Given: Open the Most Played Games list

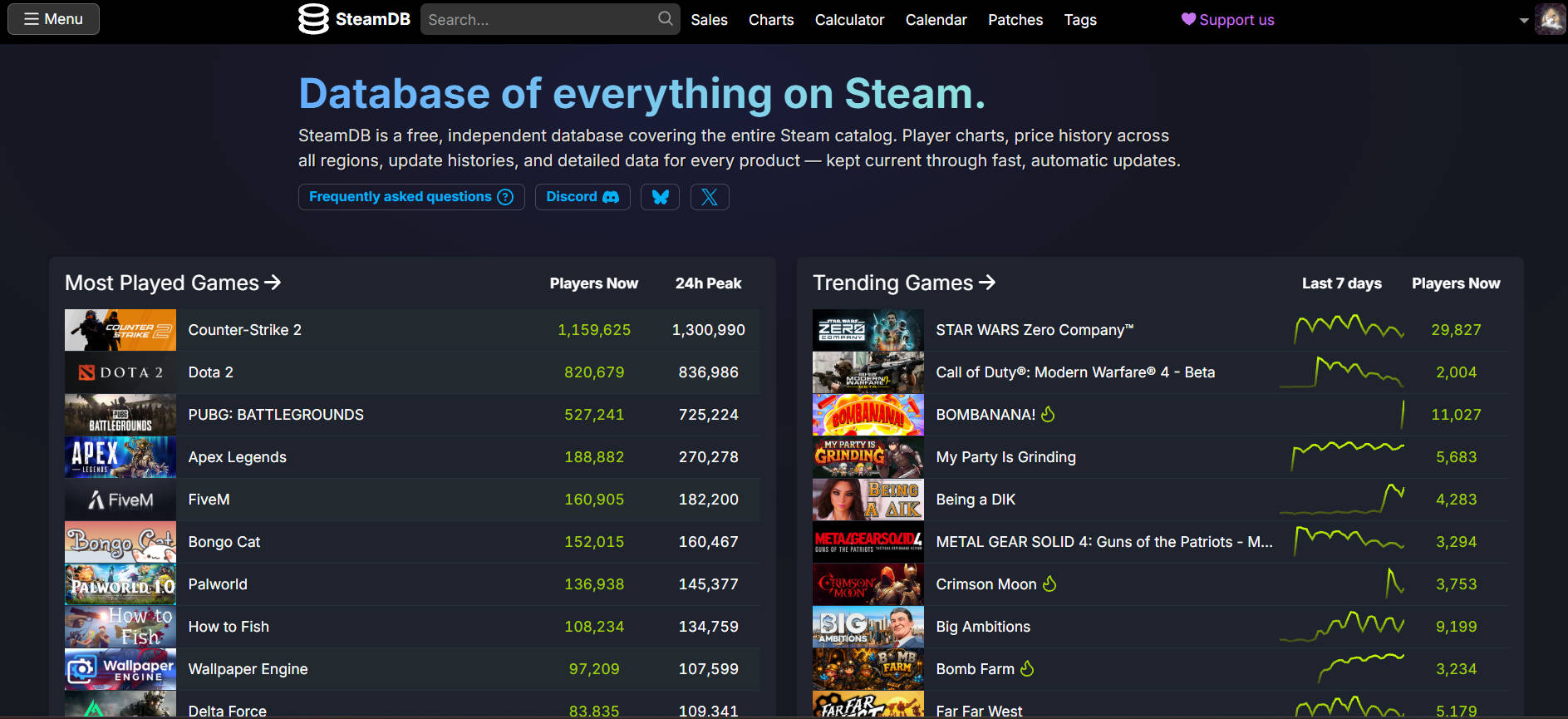Looking at the screenshot, I should point(173,283).
